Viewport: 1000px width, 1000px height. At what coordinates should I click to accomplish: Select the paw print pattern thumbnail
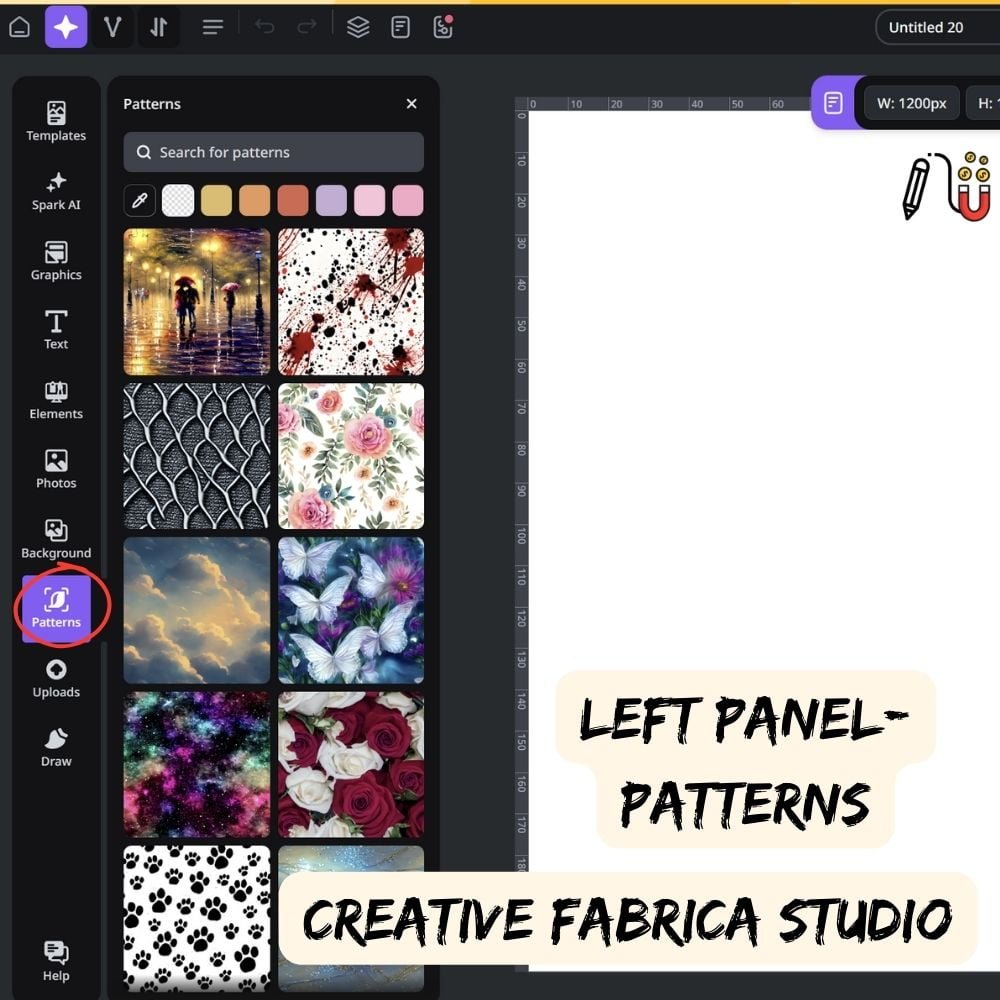[x=196, y=918]
